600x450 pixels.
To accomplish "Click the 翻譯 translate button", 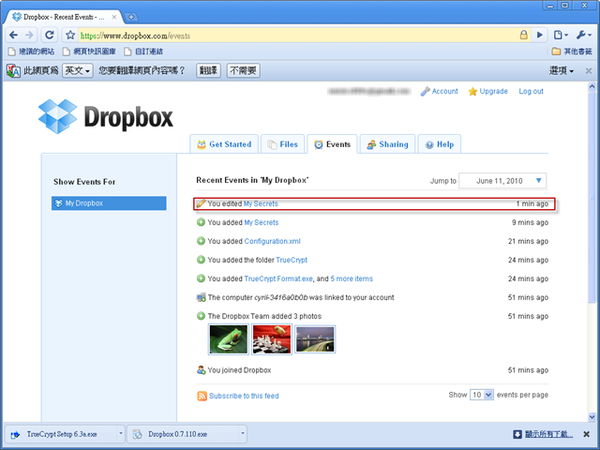I will click(x=209, y=70).
